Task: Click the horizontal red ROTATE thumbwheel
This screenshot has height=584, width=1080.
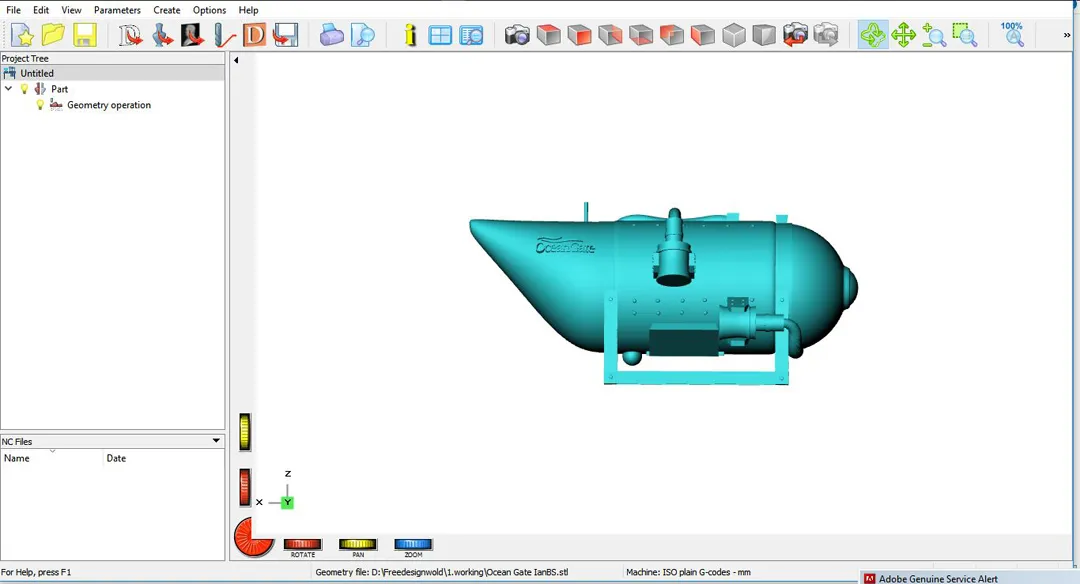Action: pyautogui.click(x=302, y=544)
